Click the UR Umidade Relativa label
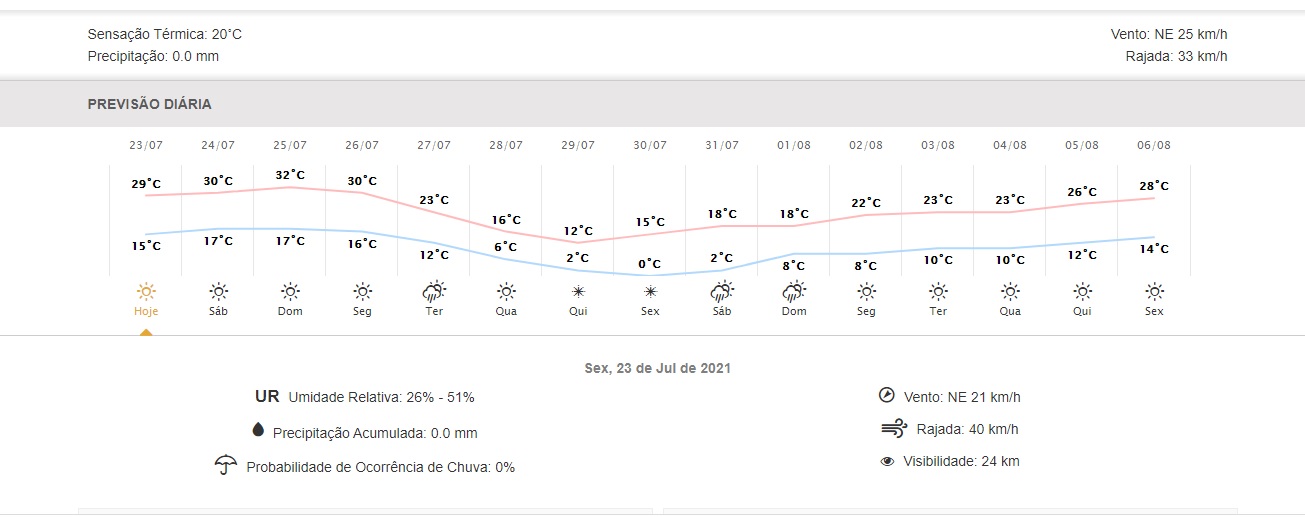 tap(365, 397)
